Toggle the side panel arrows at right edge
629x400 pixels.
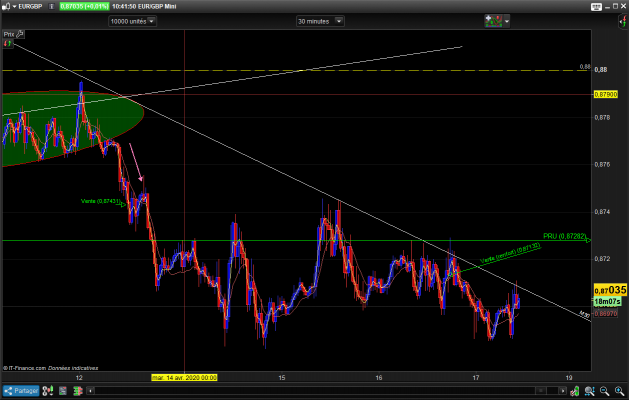[x=623, y=21]
